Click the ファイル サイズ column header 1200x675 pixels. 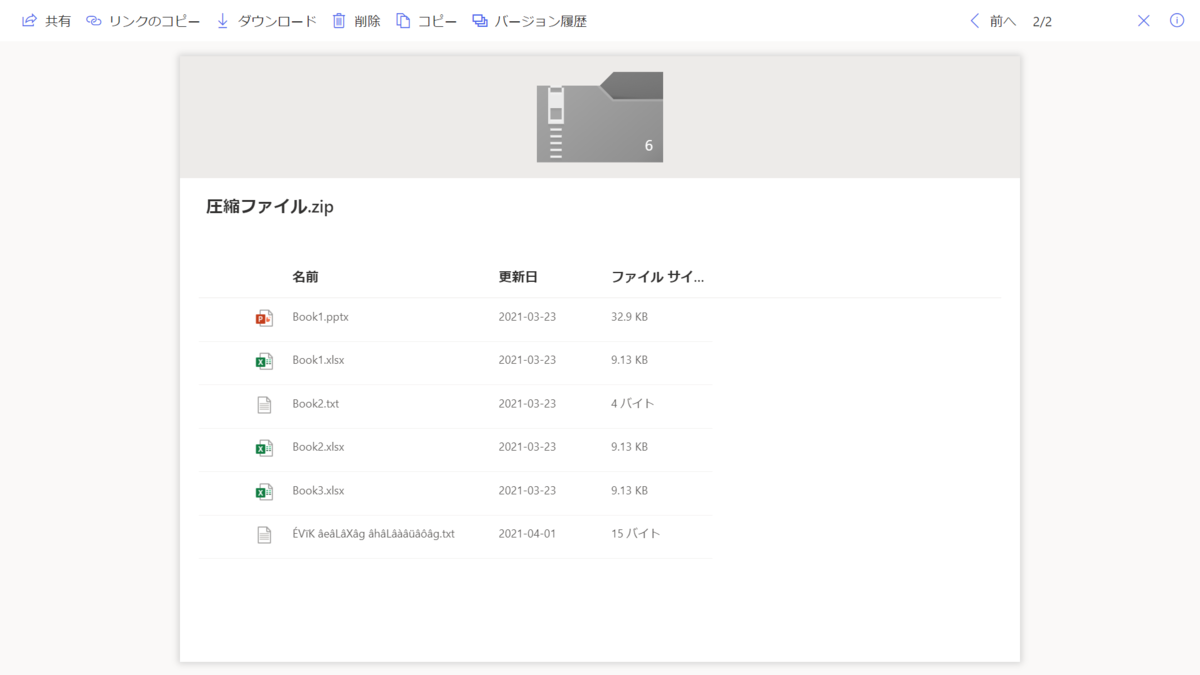pyautogui.click(x=657, y=277)
